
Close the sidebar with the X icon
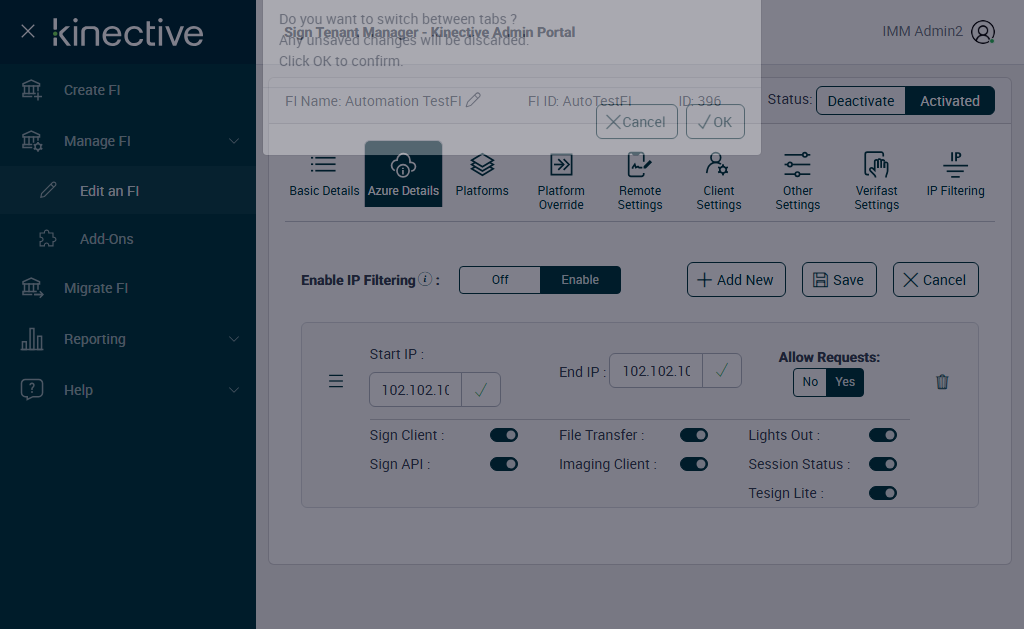[x=27, y=31]
